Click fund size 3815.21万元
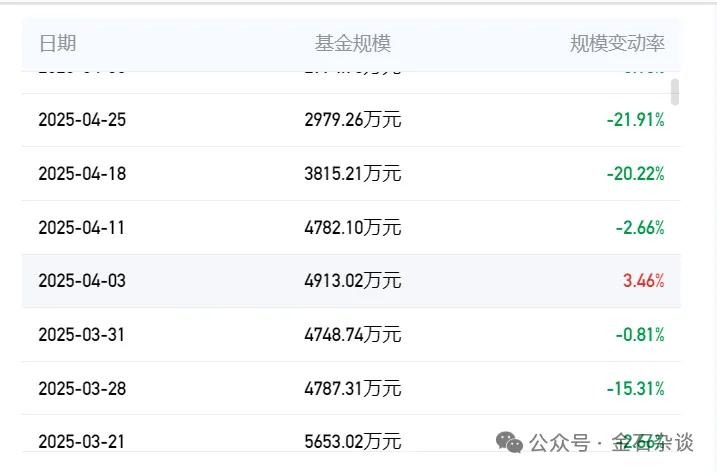Screen dimensions: 717x472 [x=352, y=174]
